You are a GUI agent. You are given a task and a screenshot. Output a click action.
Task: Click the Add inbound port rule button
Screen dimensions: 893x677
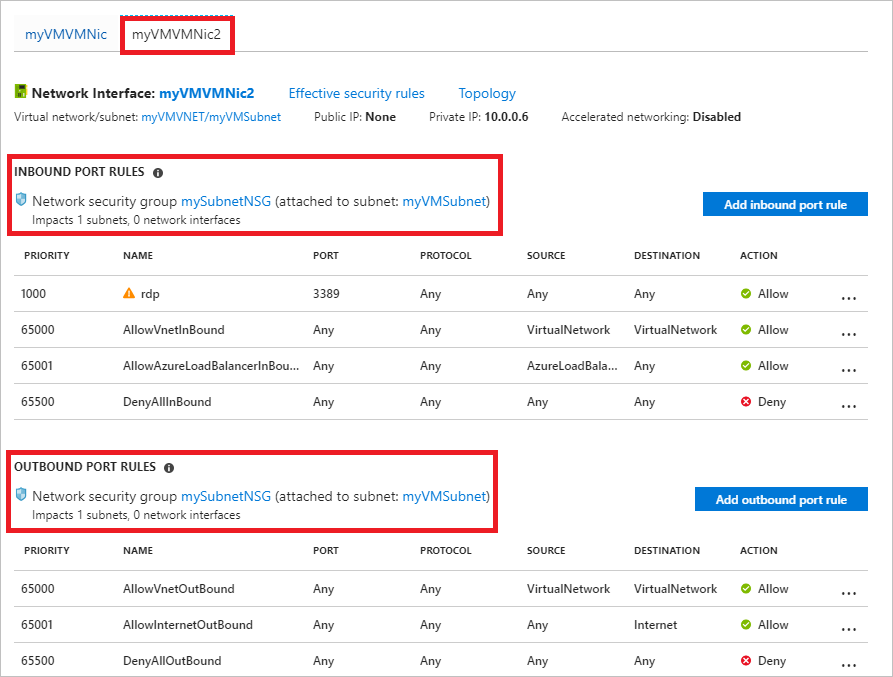pos(785,204)
